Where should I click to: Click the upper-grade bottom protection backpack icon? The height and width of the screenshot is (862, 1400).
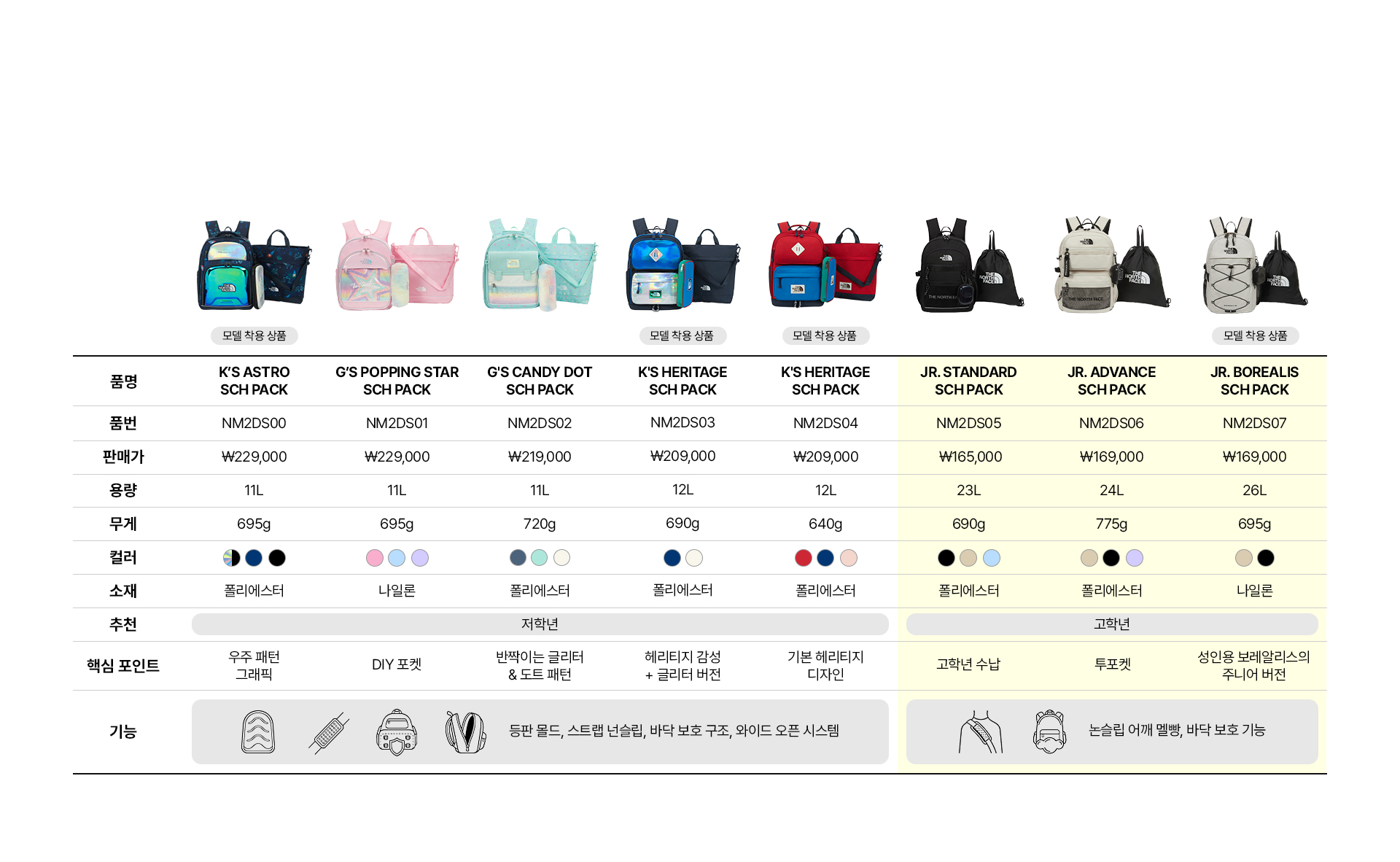click(1049, 732)
